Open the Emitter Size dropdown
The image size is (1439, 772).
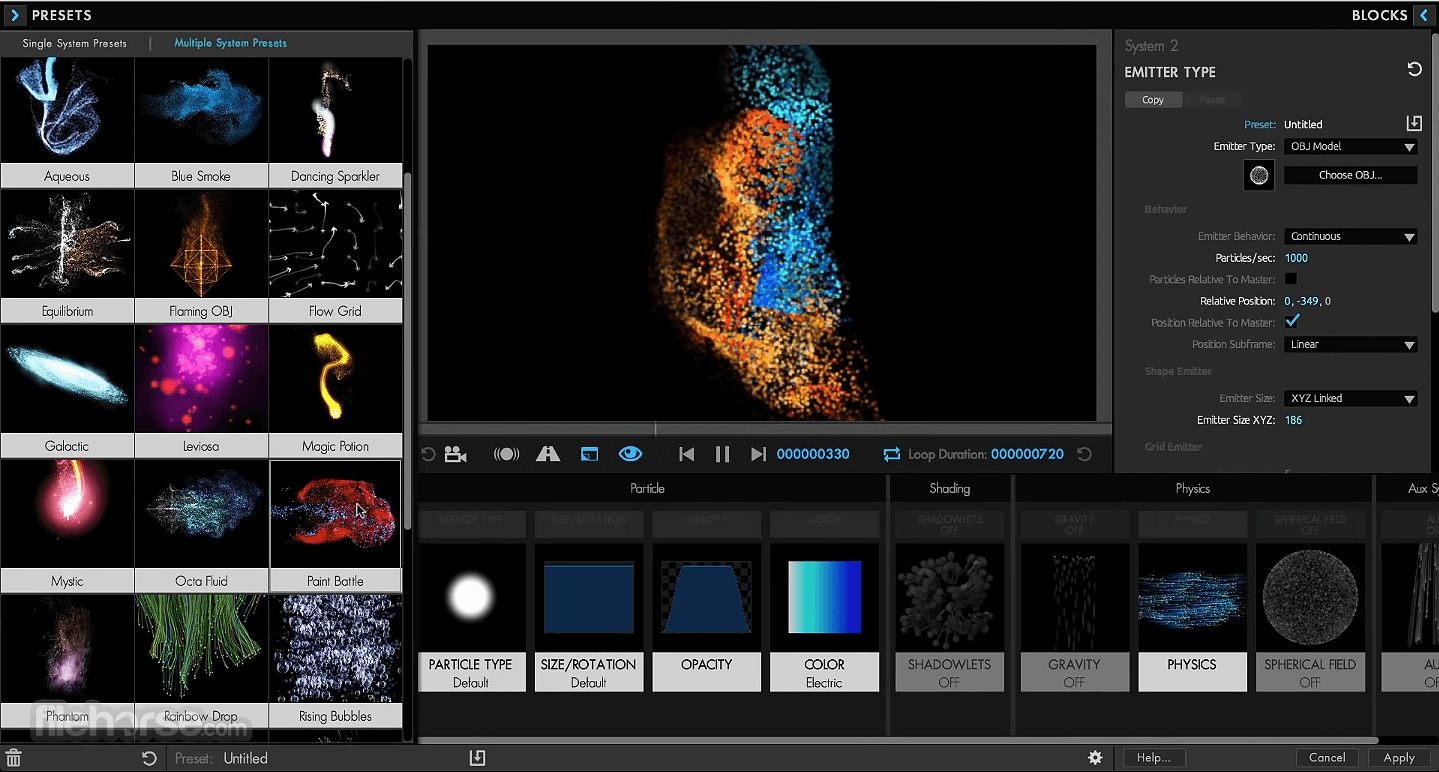1350,398
